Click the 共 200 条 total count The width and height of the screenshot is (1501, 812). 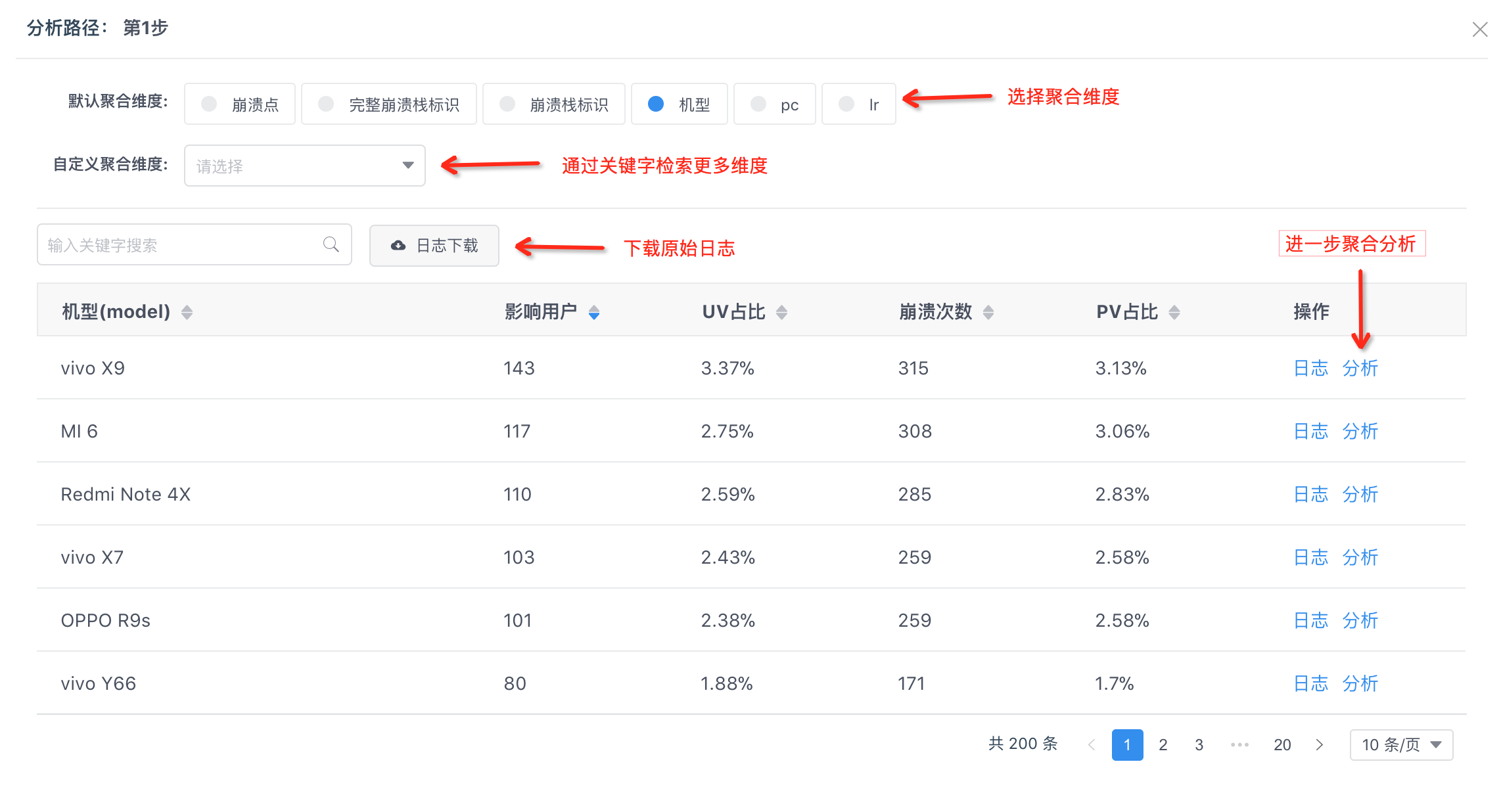pyautogui.click(x=1023, y=744)
